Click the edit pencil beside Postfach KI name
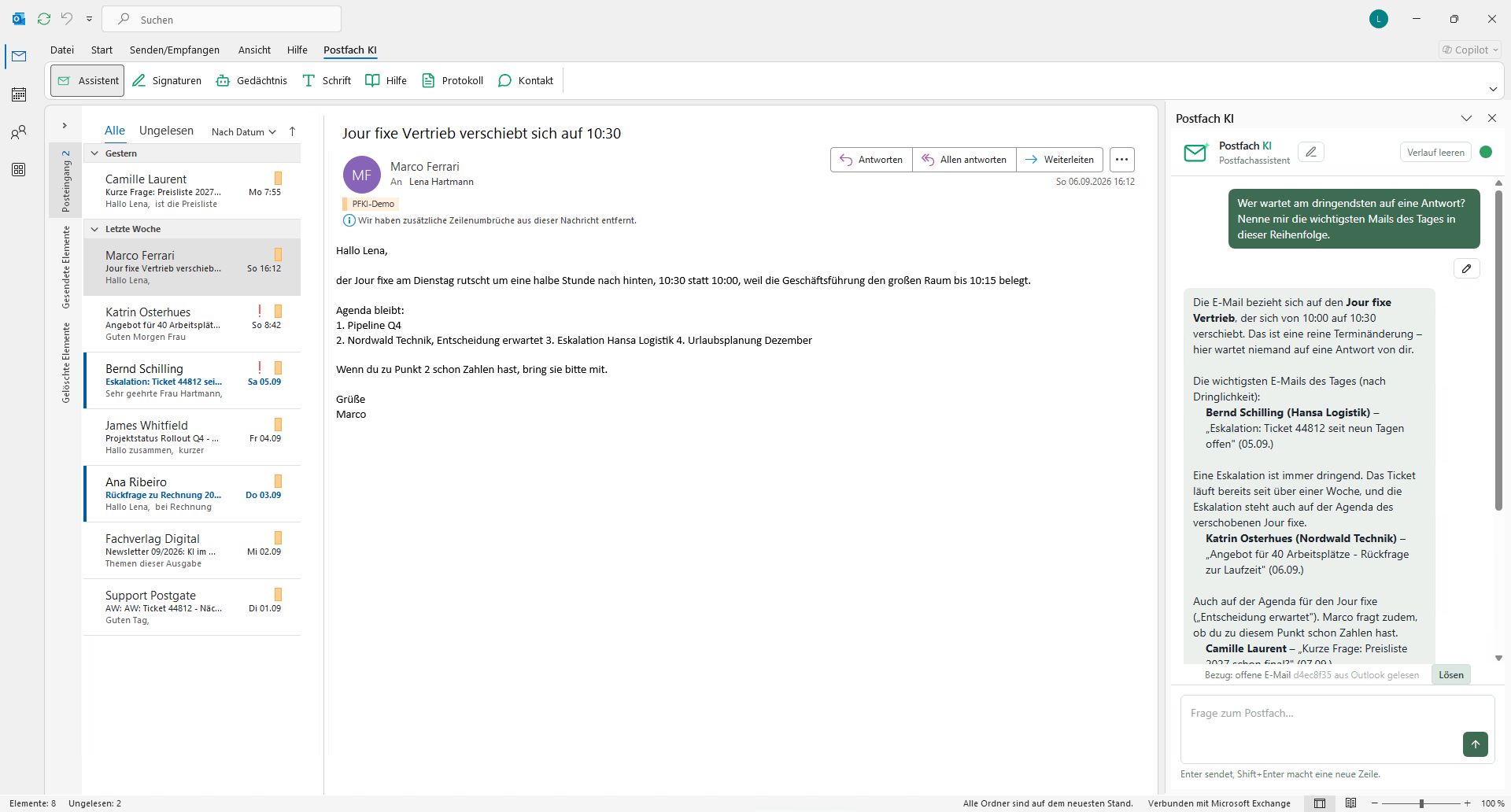This screenshot has height=812, width=1511. (1311, 152)
